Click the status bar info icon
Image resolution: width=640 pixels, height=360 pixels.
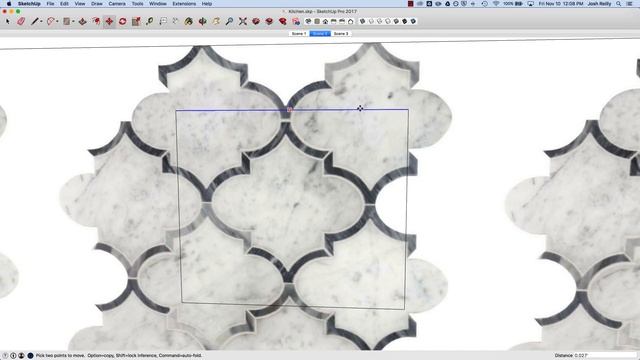click(13, 356)
